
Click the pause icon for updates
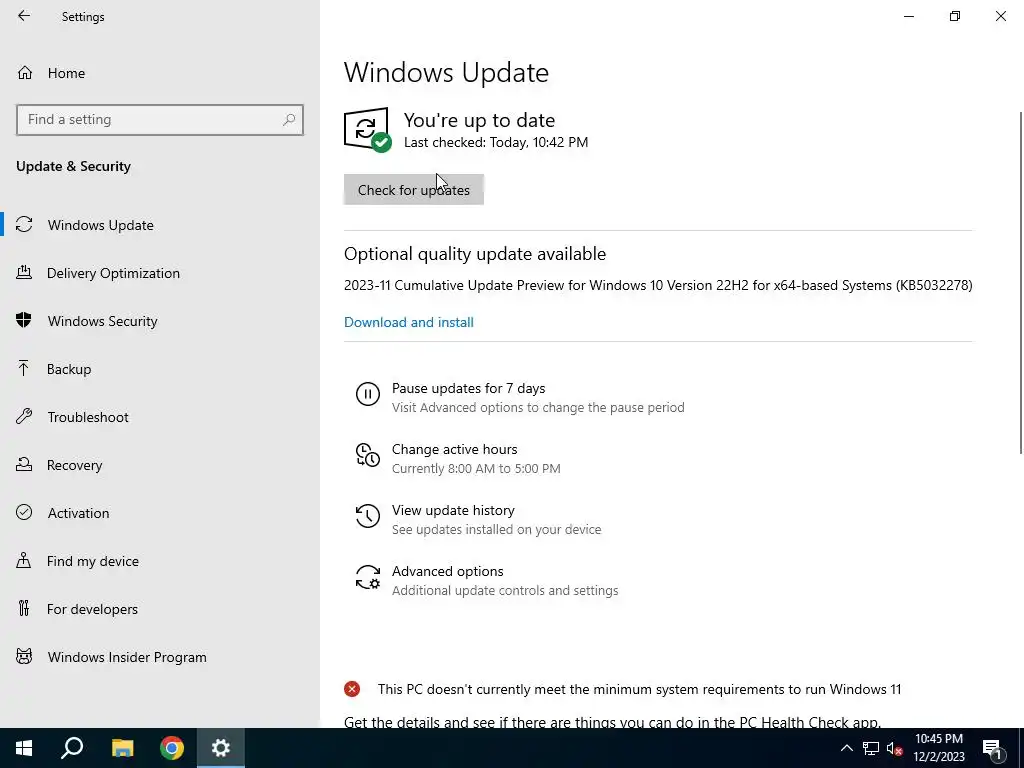(368, 394)
